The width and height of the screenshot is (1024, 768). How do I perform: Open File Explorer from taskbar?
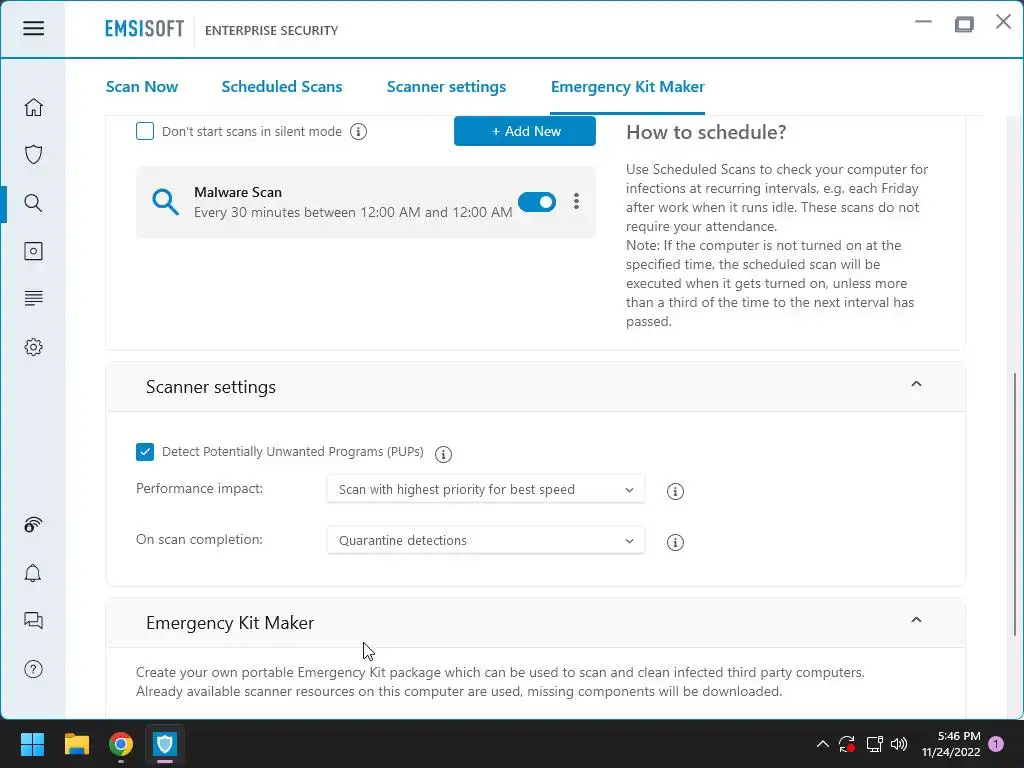tap(76, 744)
